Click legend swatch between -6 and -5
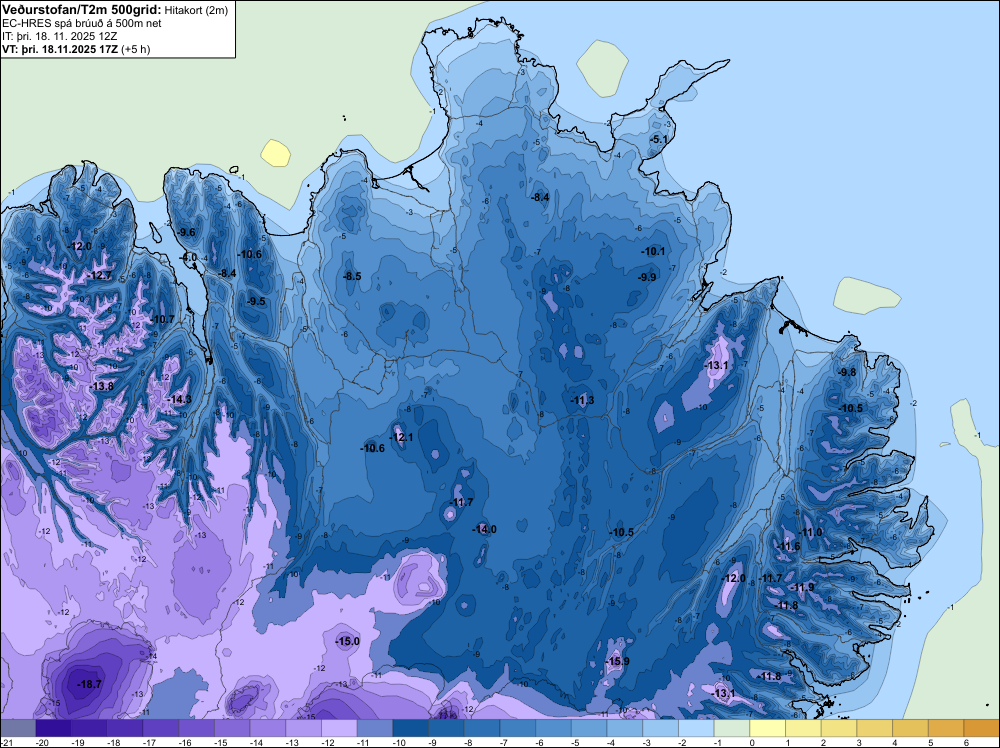This screenshot has height=748, width=1000. click(554, 728)
